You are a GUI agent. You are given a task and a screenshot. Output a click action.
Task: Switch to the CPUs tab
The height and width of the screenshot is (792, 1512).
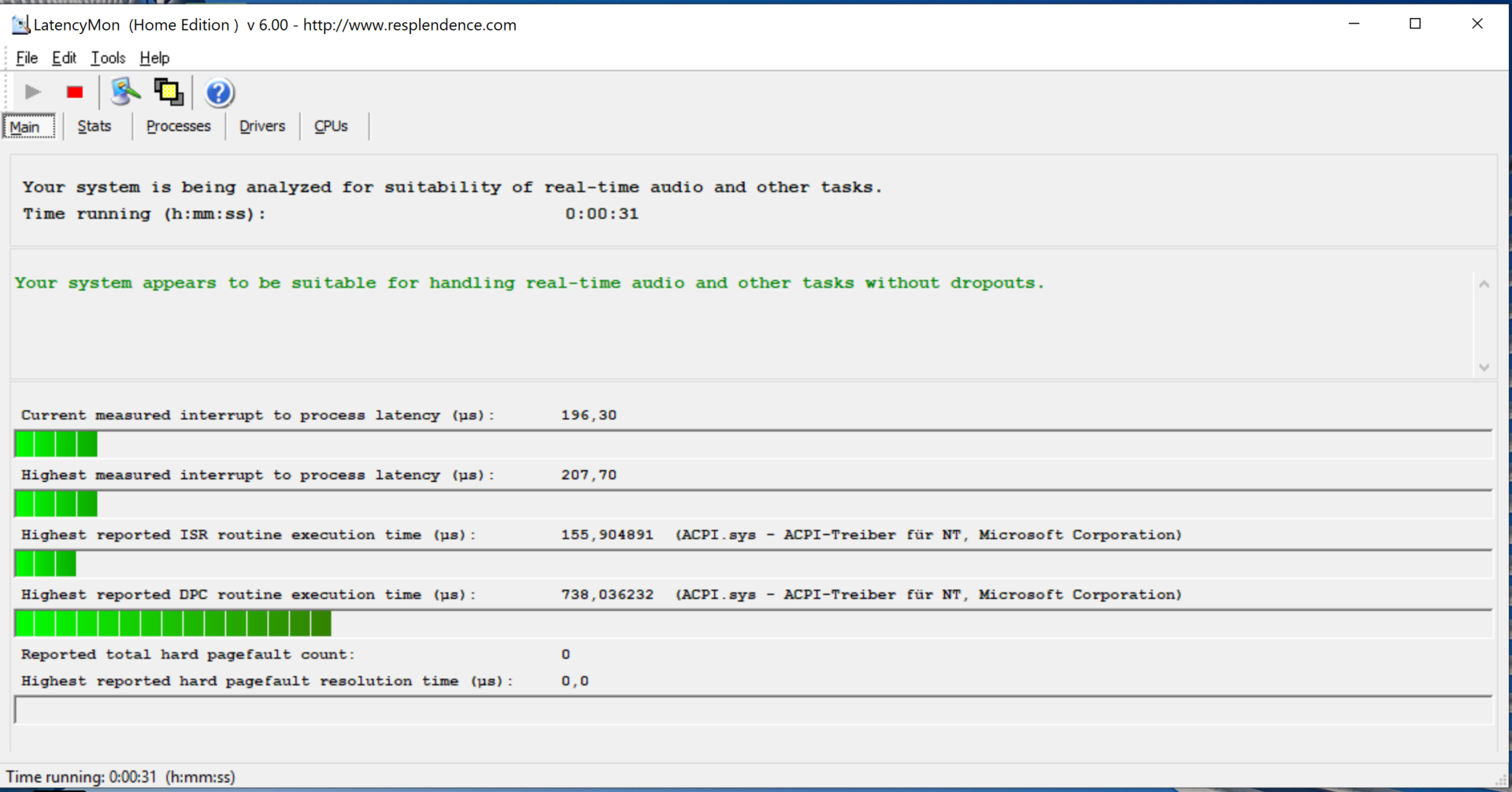[331, 127]
